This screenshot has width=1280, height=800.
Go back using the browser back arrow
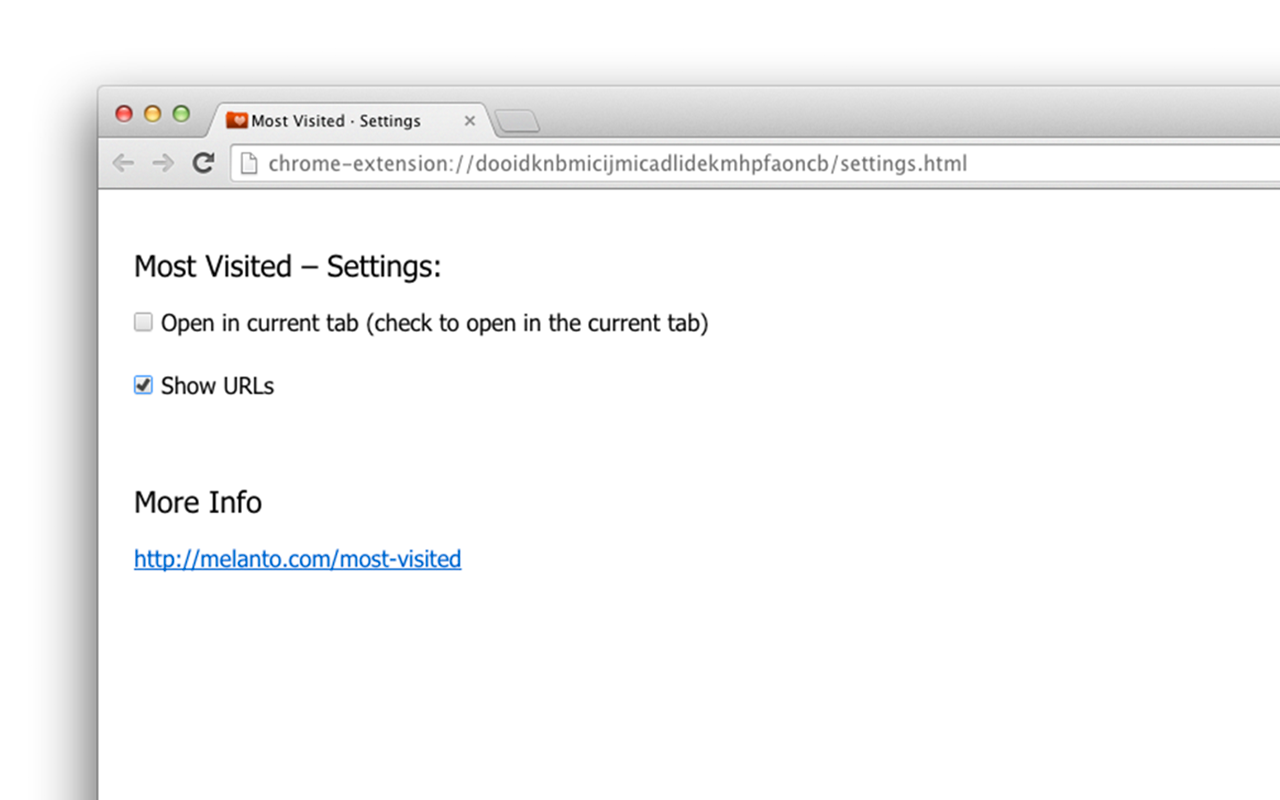(x=123, y=163)
